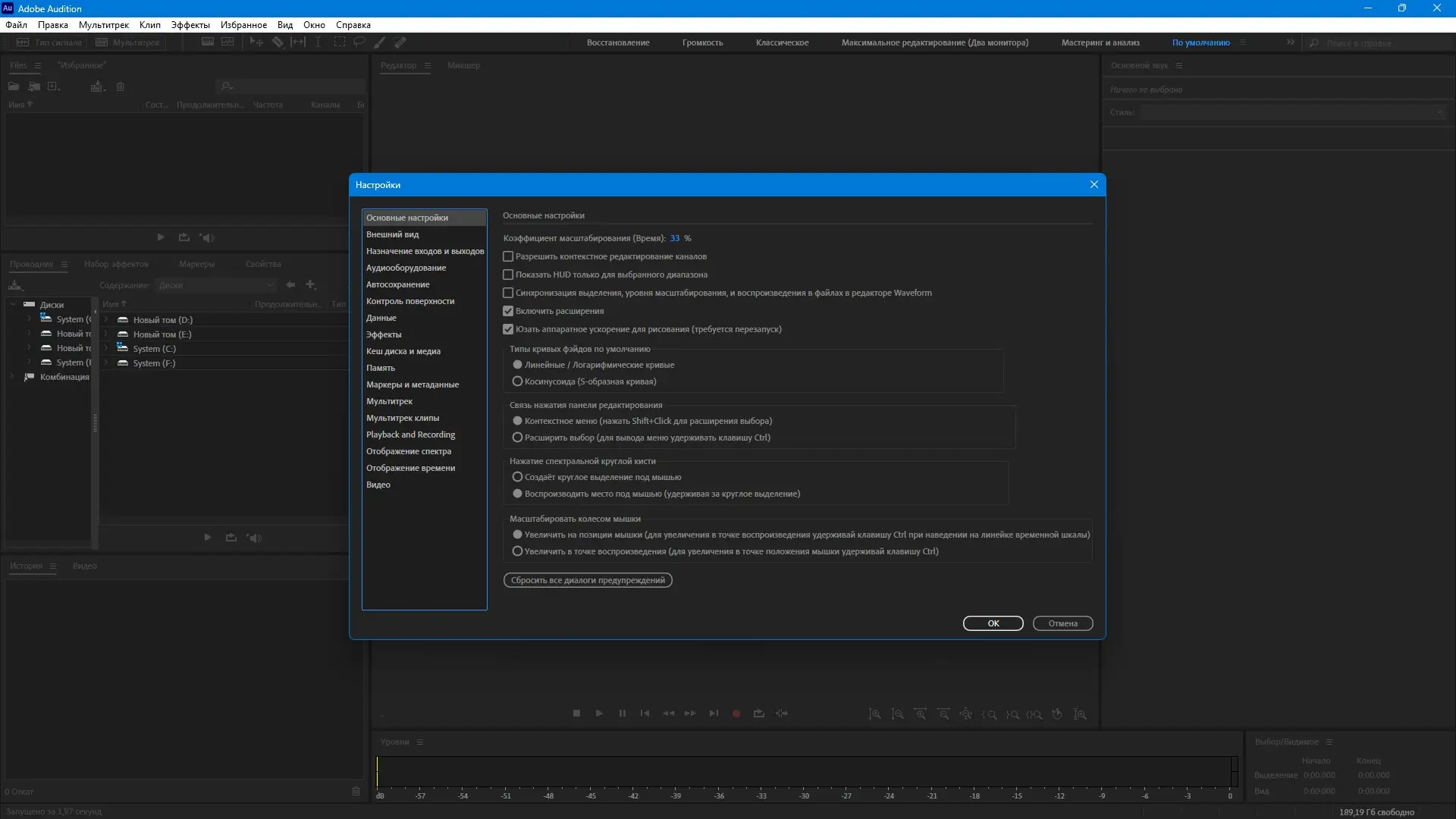The height and width of the screenshot is (819, 1456).
Task: Select the Razor tool in top toolbar
Action: tap(278, 42)
